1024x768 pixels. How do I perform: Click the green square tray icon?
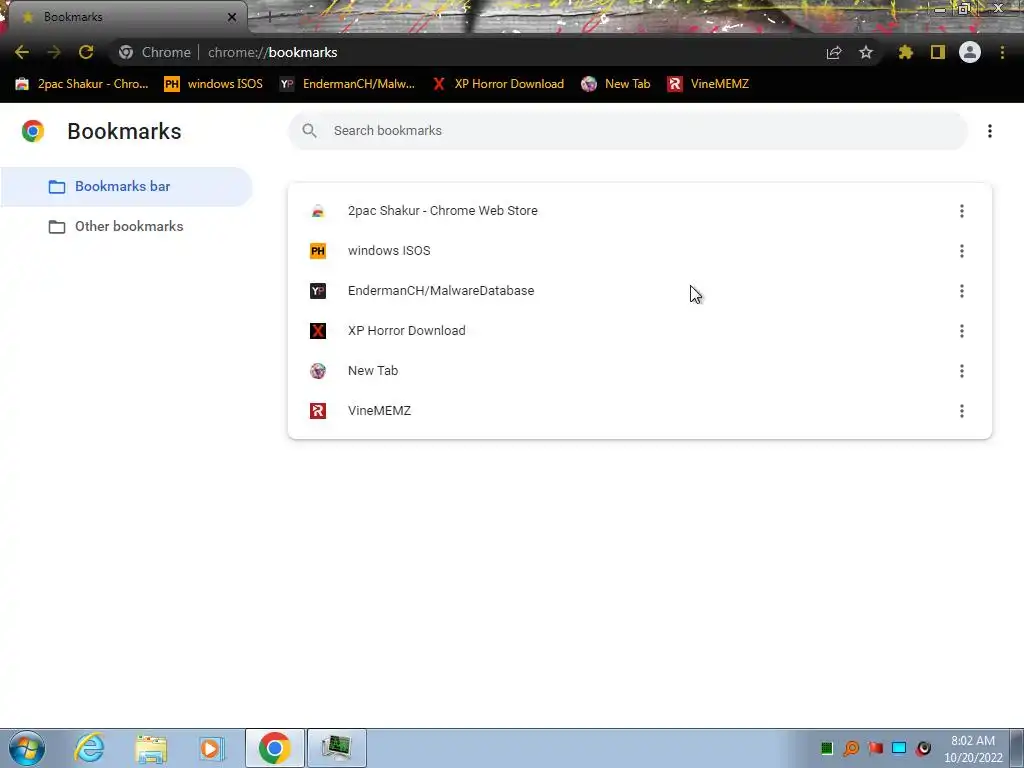click(827, 748)
